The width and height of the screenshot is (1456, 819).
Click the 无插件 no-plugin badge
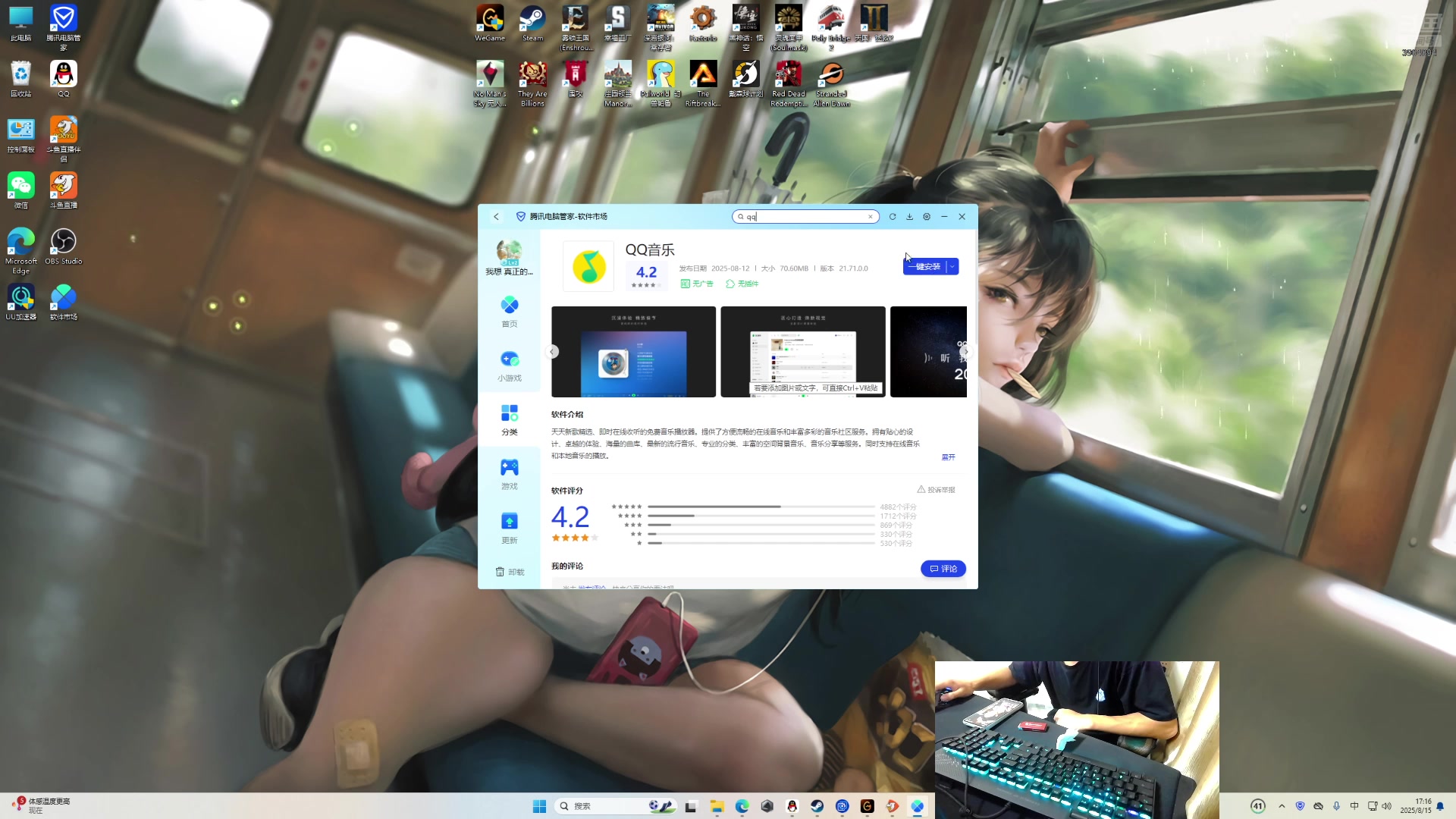point(742,284)
